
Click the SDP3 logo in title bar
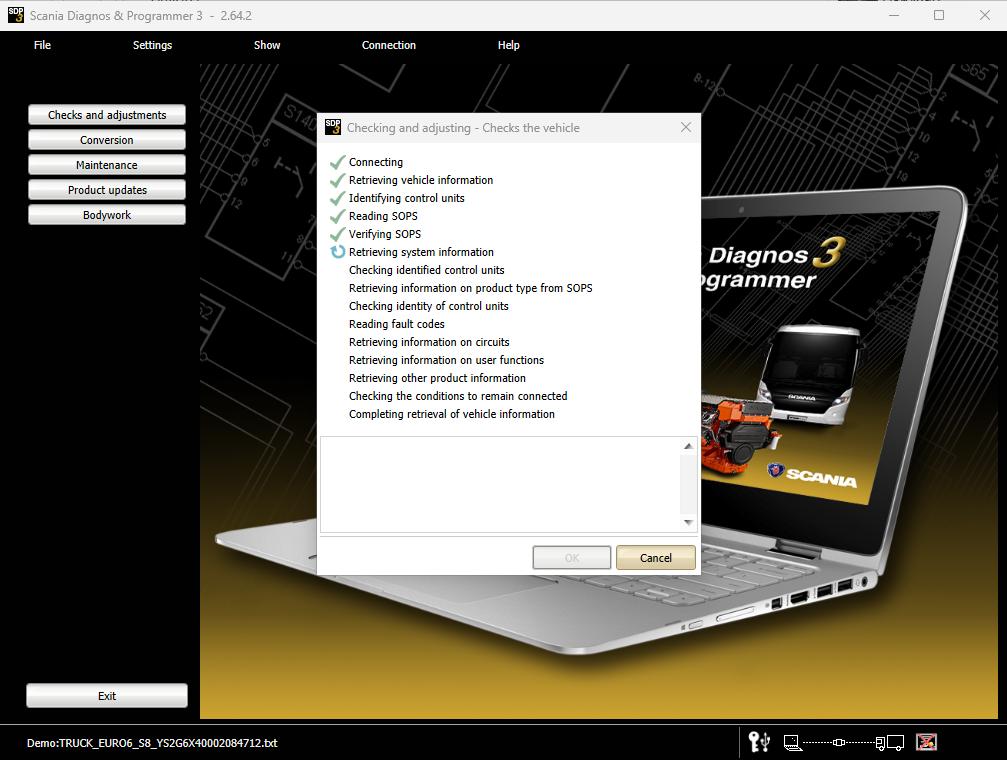15,15
